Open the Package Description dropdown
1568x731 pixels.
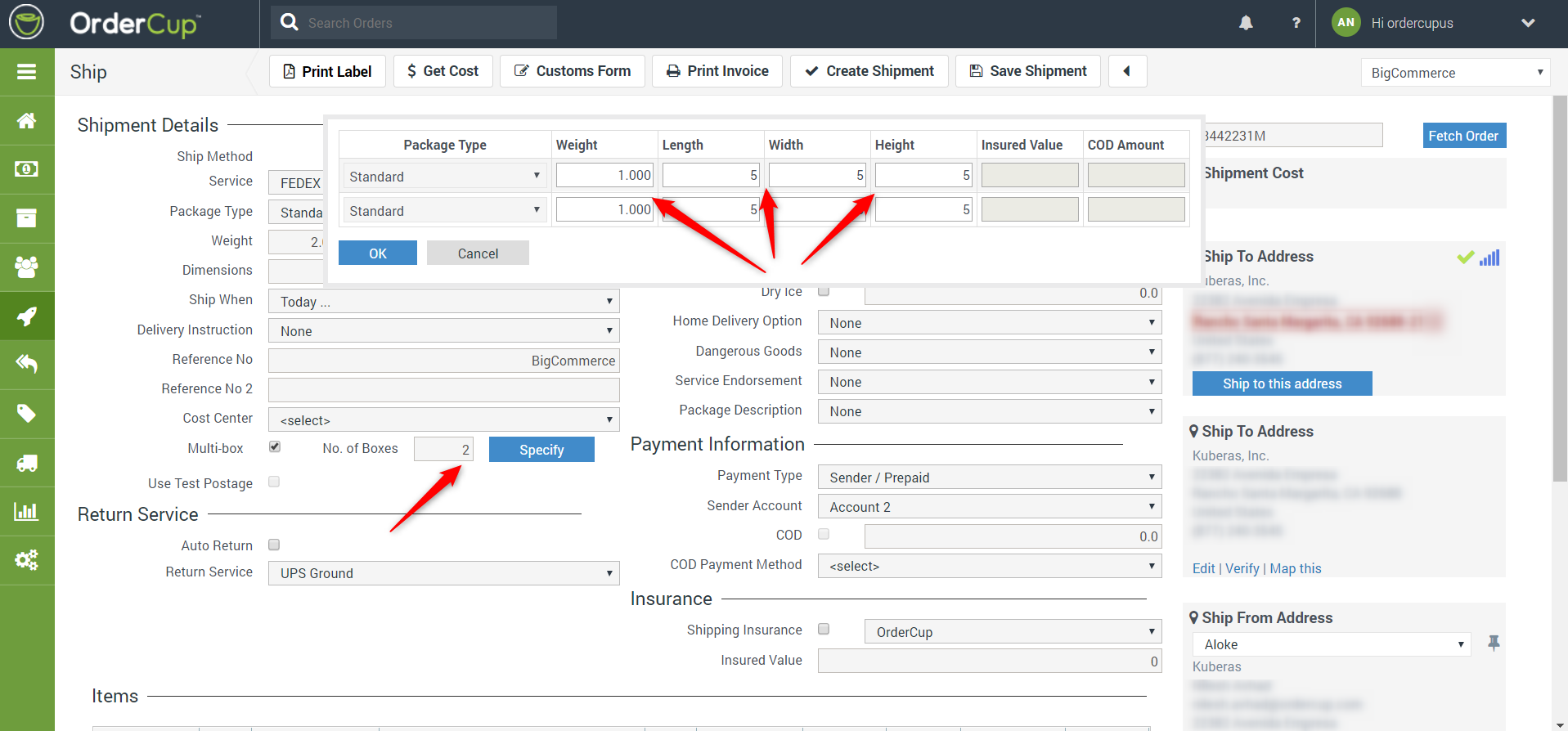click(x=990, y=411)
